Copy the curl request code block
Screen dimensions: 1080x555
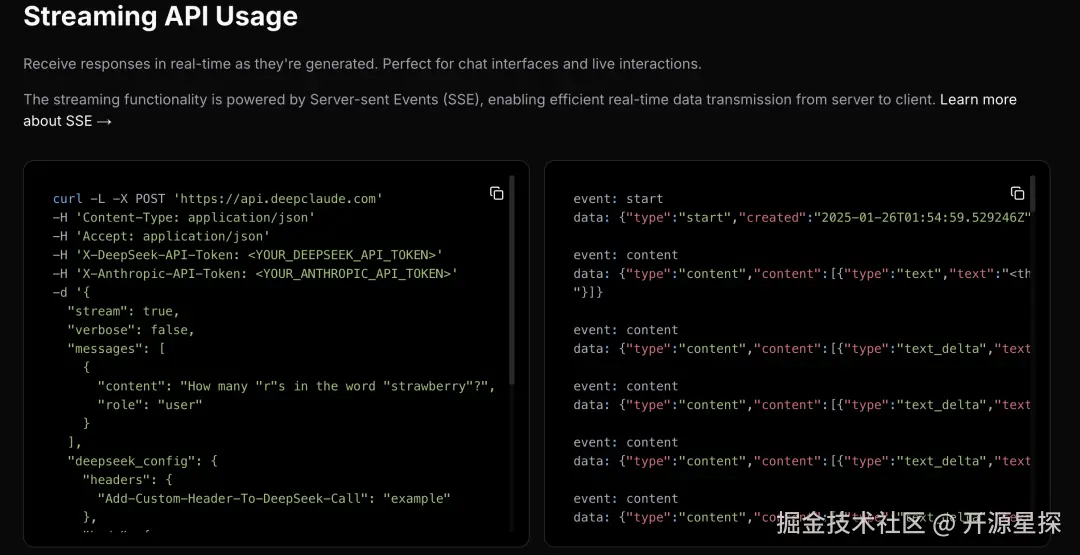497,193
